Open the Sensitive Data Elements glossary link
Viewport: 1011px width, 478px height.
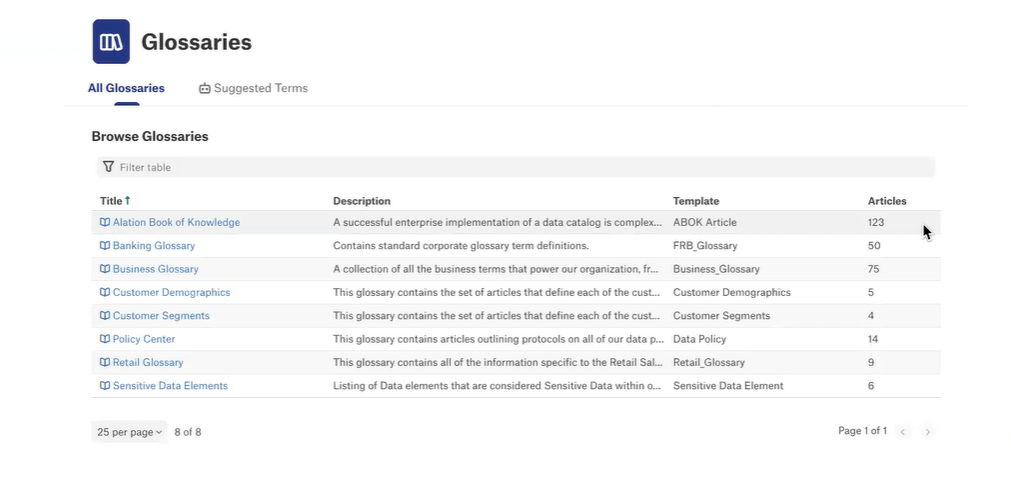tap(170, 385)
